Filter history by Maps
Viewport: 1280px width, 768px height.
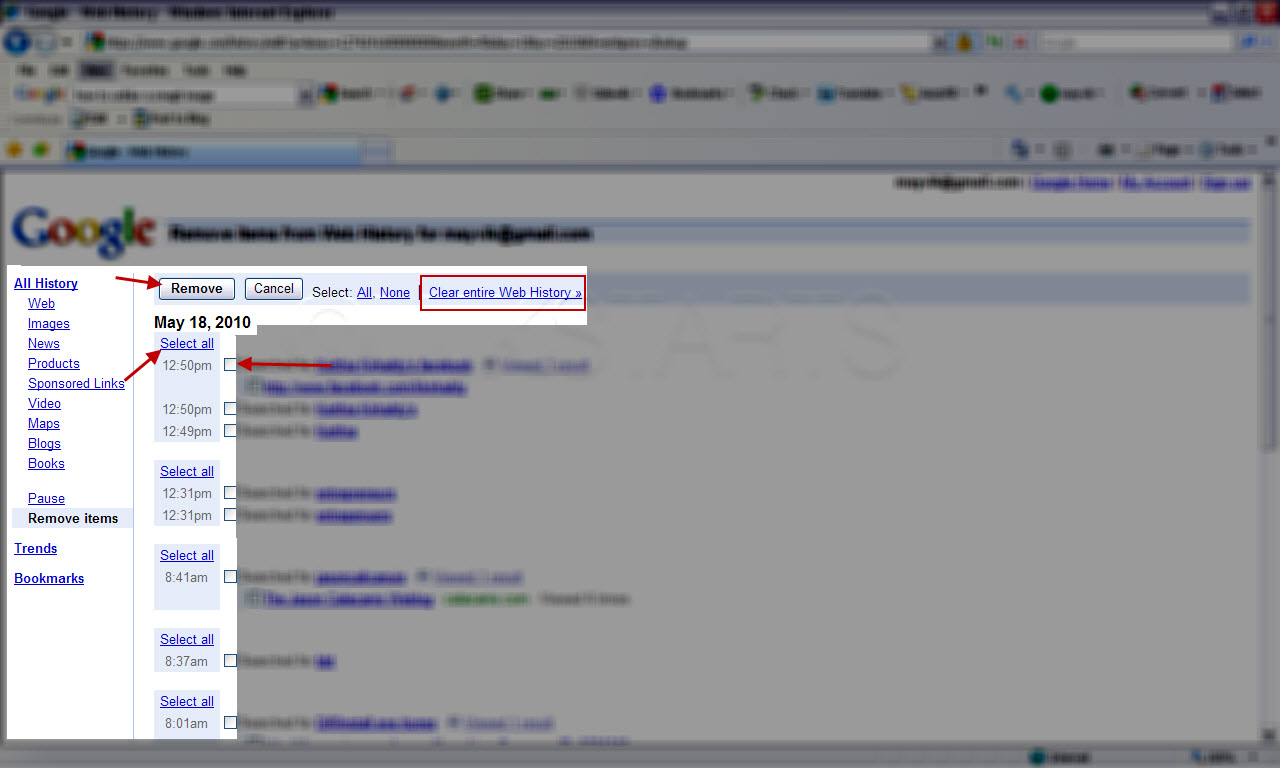(44, 424)
